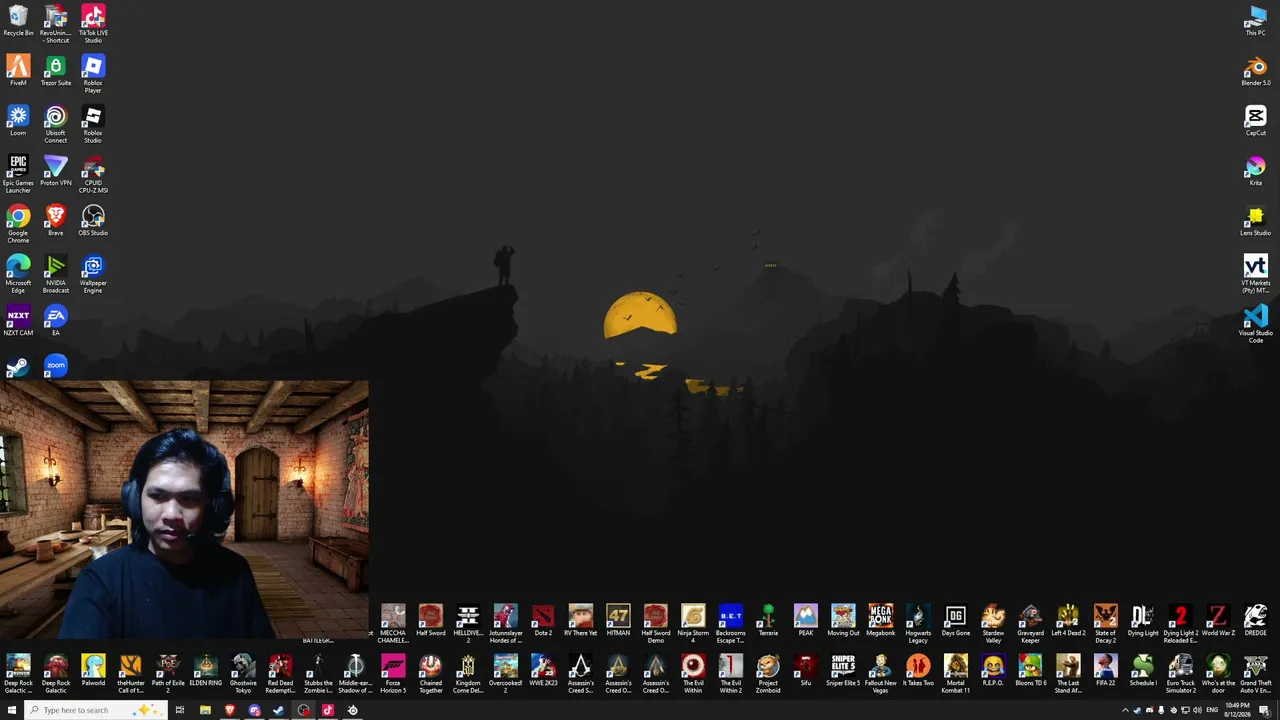
Task: Open Google Chrome desktop shortcut
Action: click(x=18, y=224)
